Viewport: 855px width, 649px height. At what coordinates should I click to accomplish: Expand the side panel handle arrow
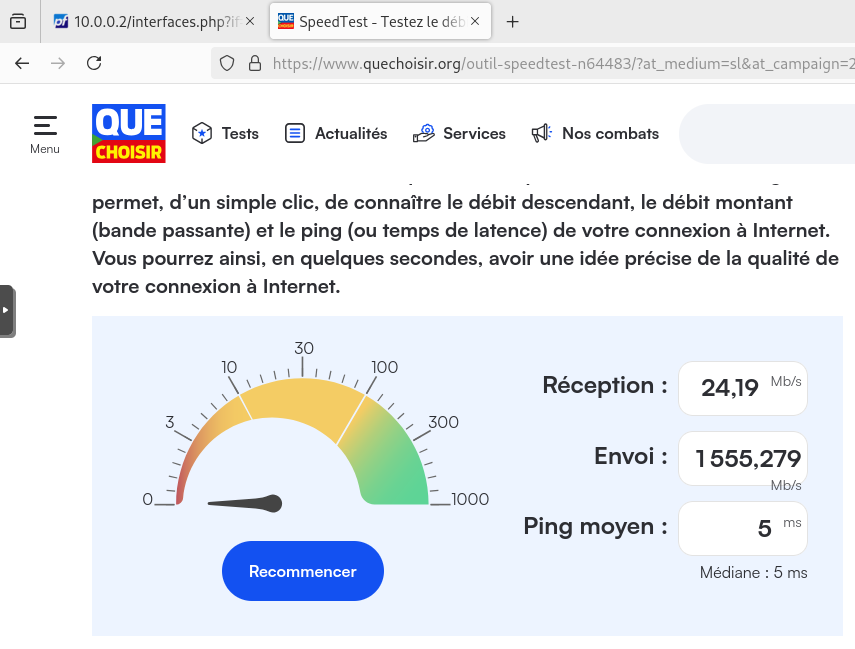[6, 310]
